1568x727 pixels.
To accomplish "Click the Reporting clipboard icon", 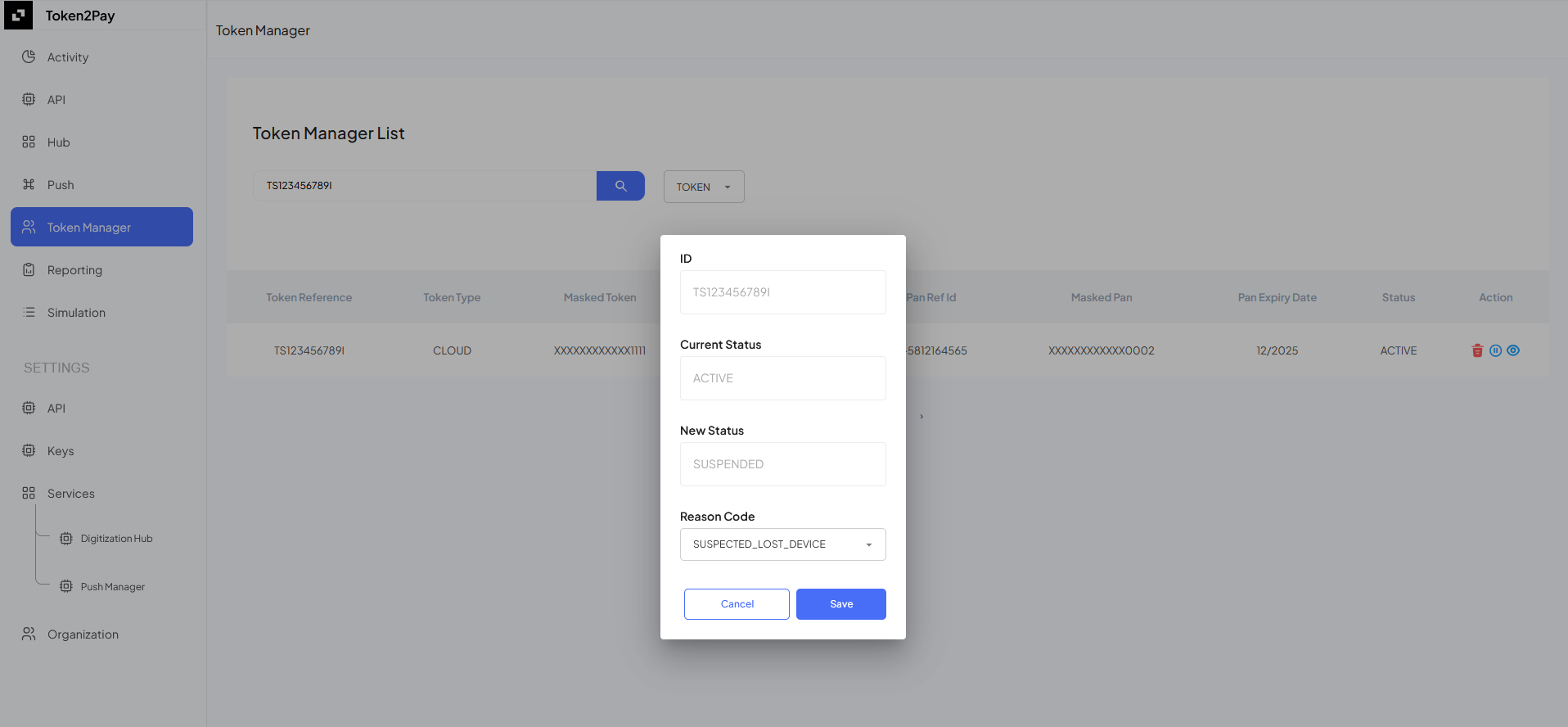I will 29,269.
